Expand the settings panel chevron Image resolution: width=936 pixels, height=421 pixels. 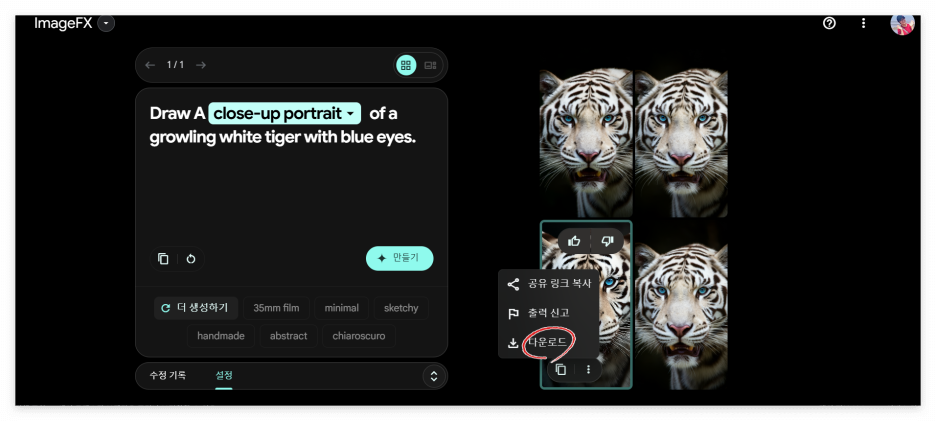(x=434, y=376)
